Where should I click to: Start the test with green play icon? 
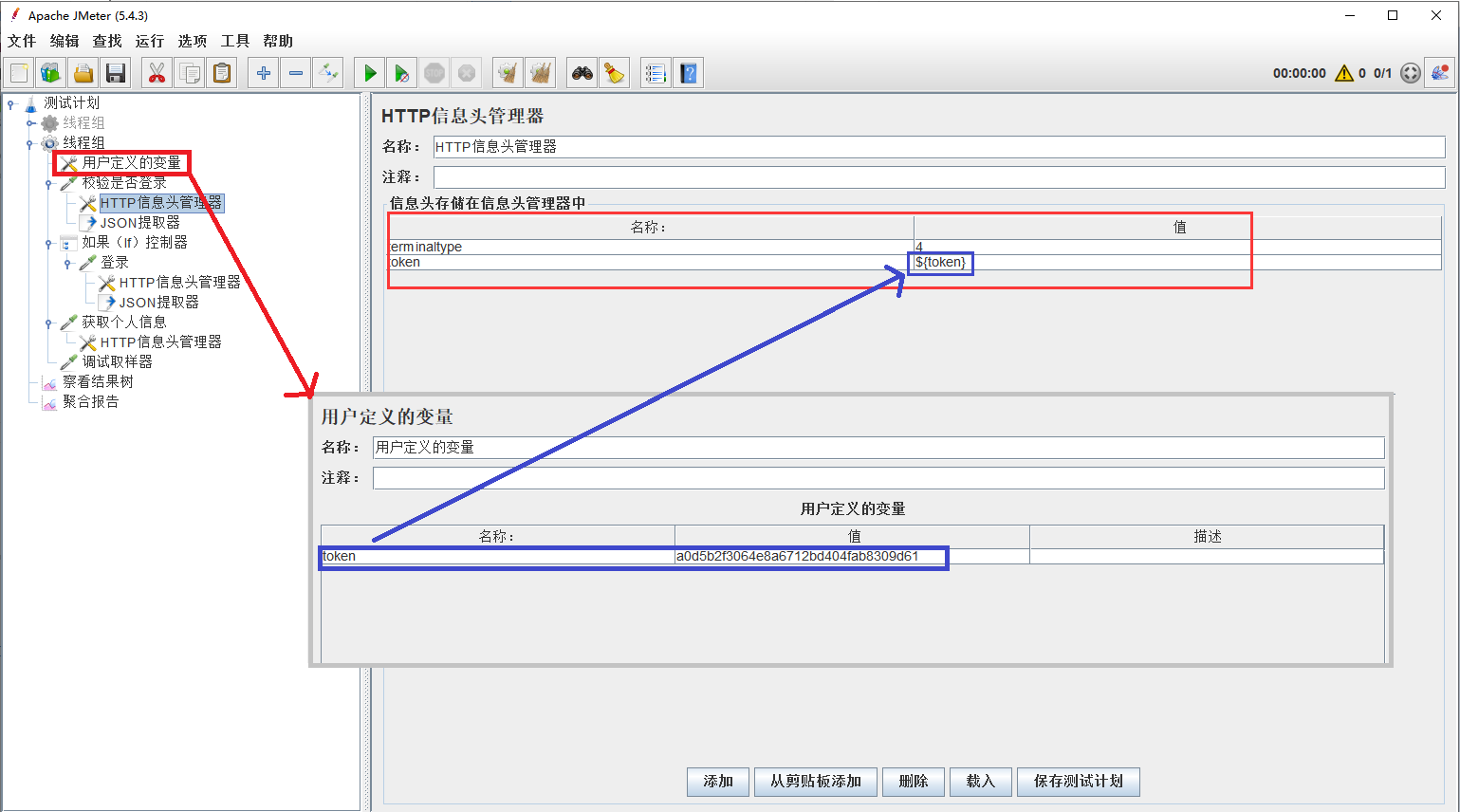point(370,73)
